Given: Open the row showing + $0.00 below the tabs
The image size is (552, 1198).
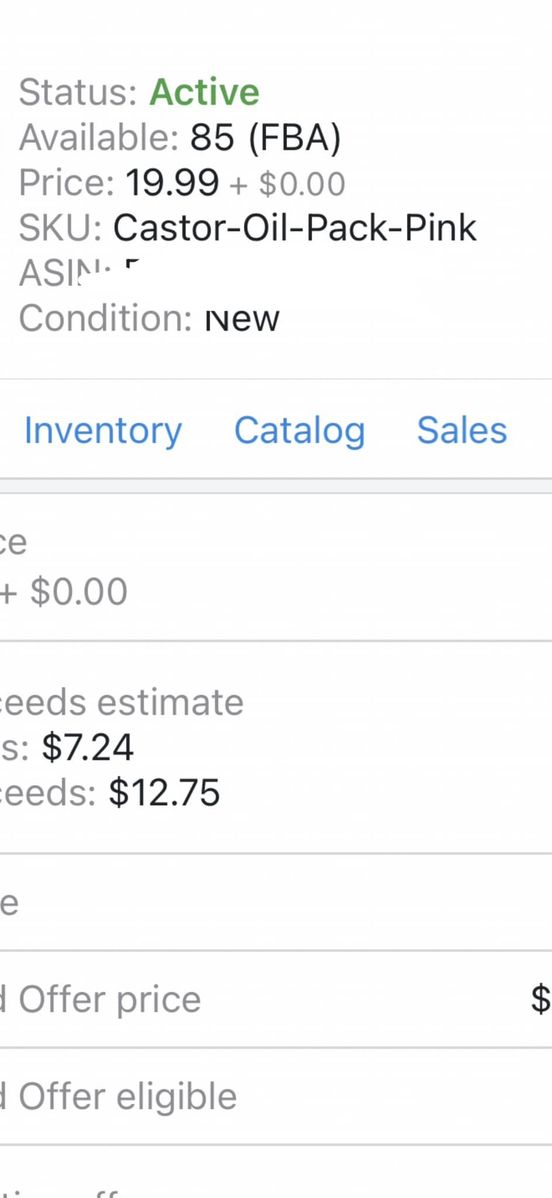Looking at the screenshot, I should coord(276,568).
